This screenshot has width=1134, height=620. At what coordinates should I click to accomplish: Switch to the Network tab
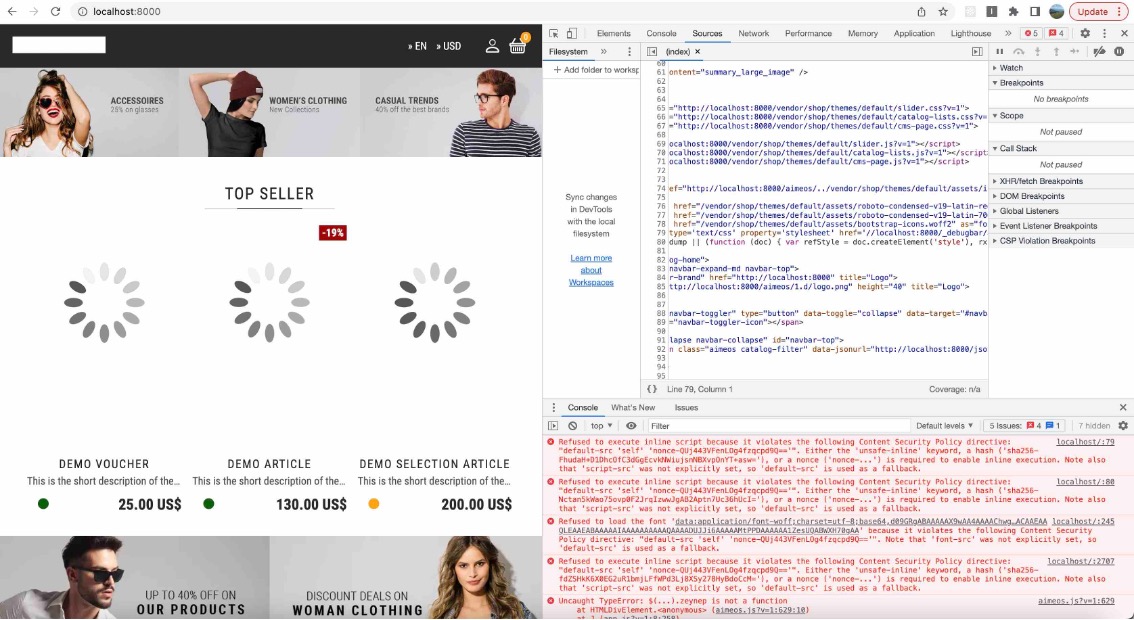(x=754, y=33)
